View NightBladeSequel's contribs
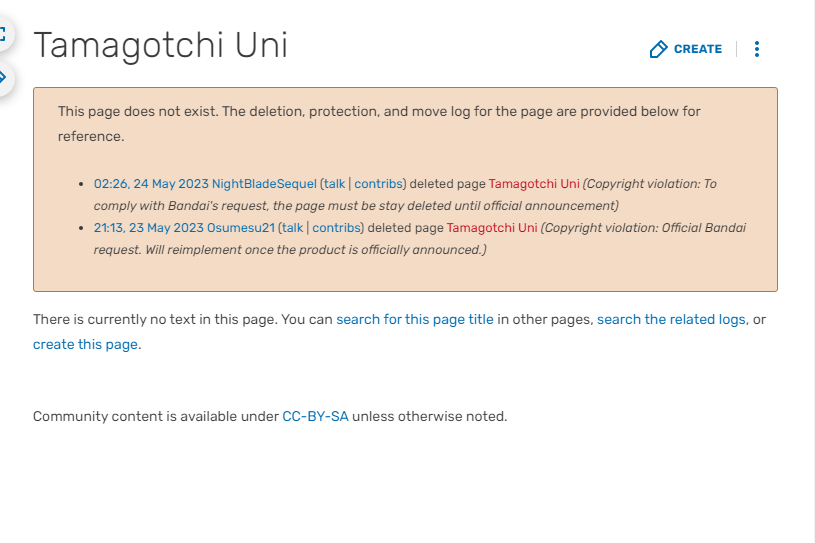 pos(378,184)
